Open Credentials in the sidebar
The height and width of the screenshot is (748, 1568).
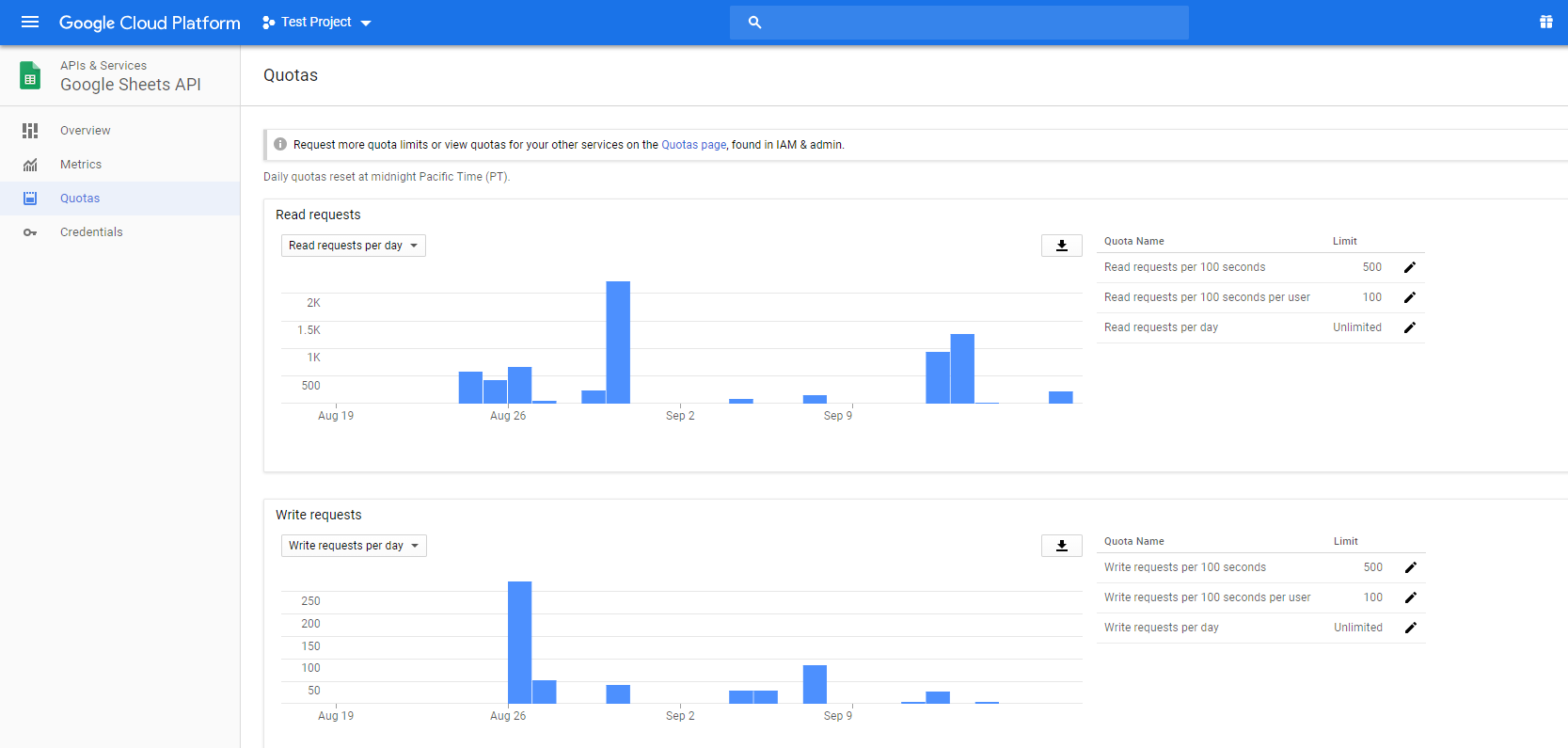(91, 232)
